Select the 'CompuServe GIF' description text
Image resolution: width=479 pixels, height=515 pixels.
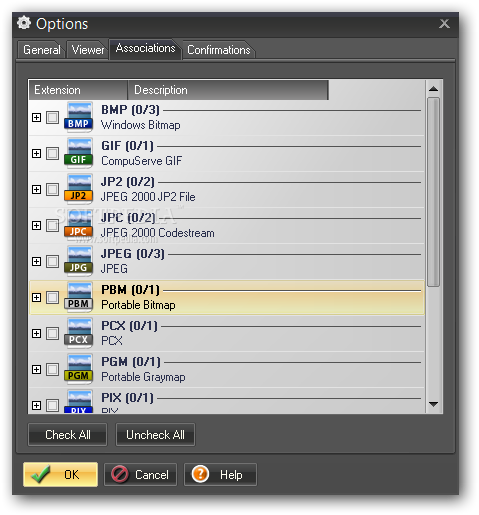pos(142,161)
